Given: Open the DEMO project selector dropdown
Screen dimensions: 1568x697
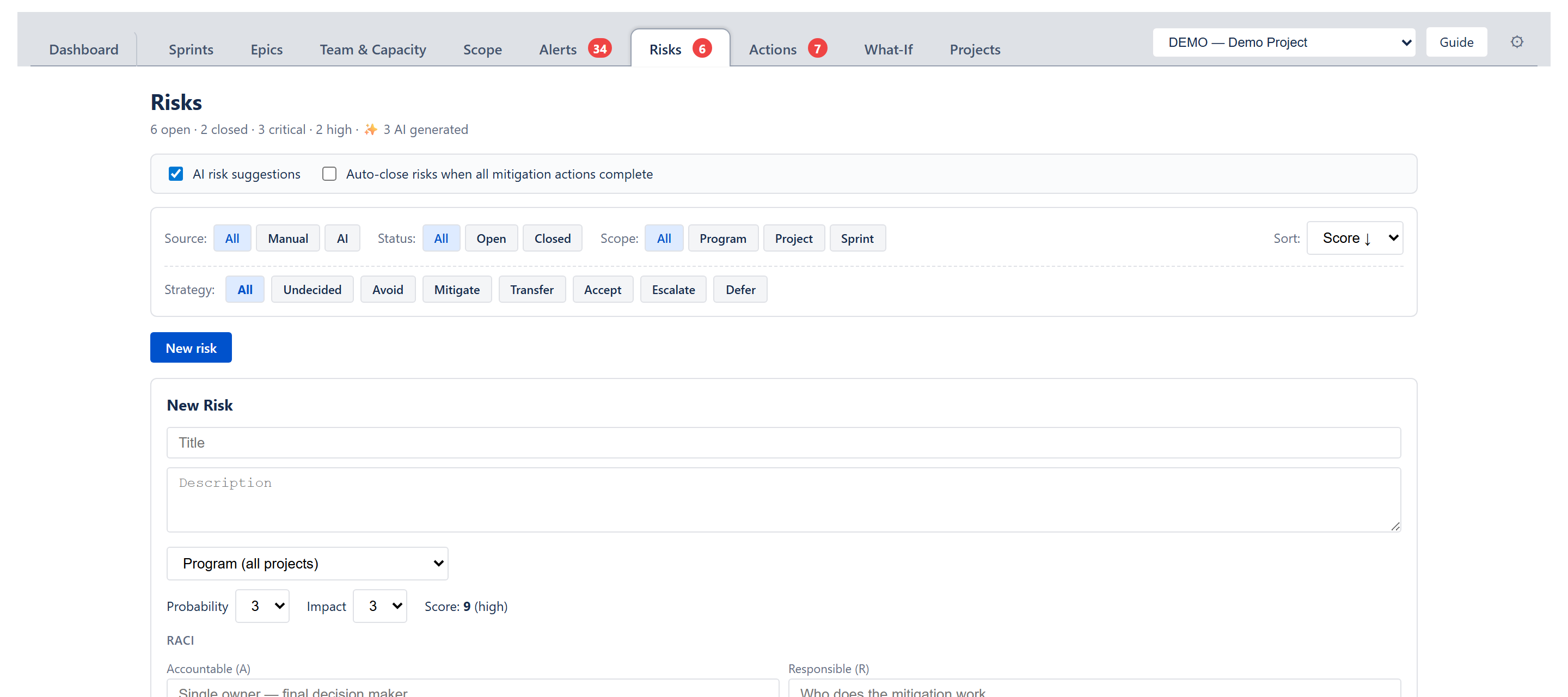Looking at the screenshot, I should (1283, 42).
